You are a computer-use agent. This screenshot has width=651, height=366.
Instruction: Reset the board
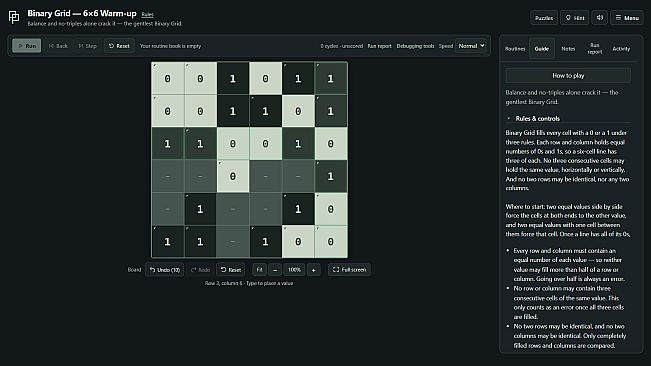231,270
